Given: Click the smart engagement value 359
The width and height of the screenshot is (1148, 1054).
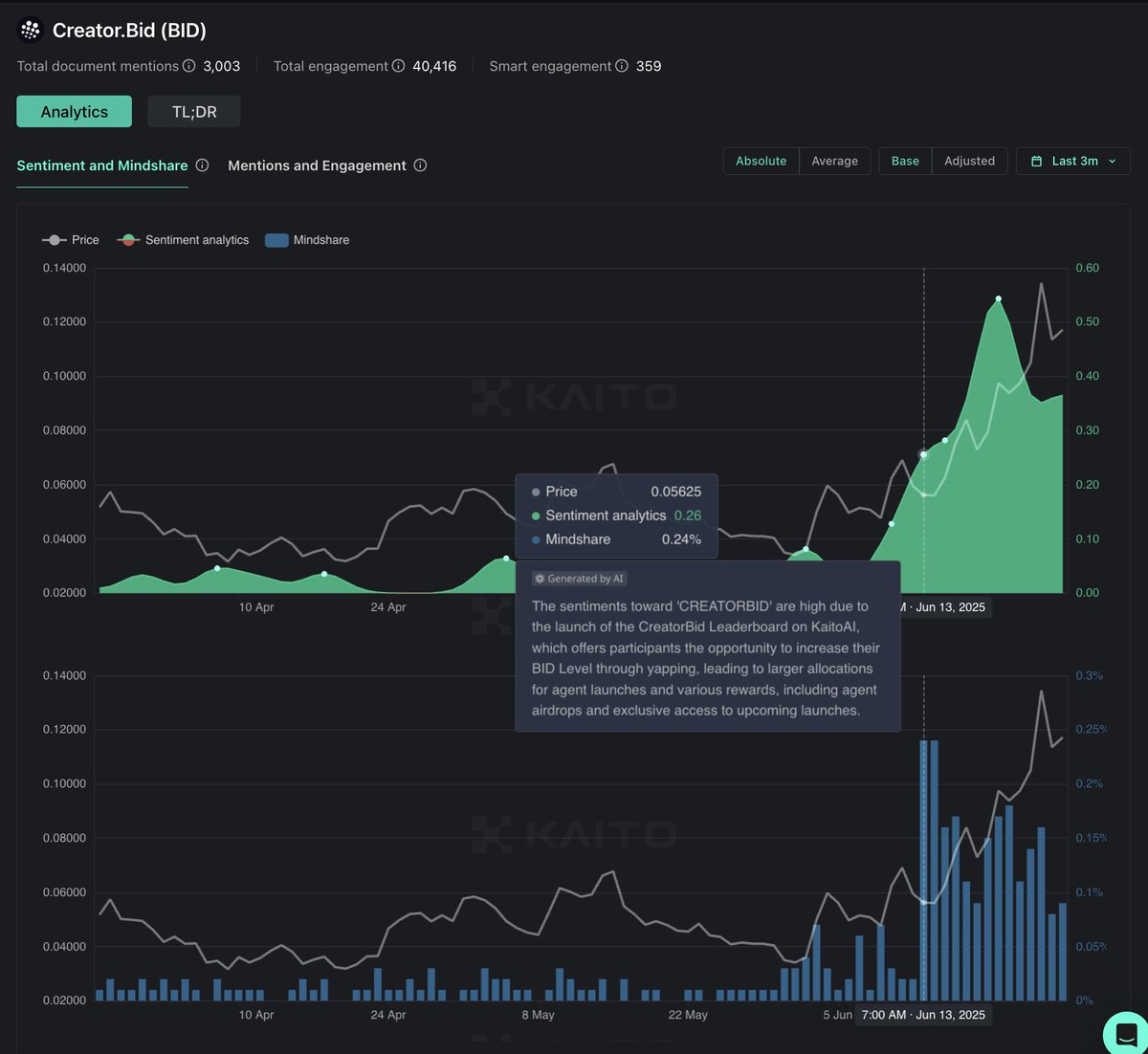Looking at the screenshot, I should coord(649,66).
